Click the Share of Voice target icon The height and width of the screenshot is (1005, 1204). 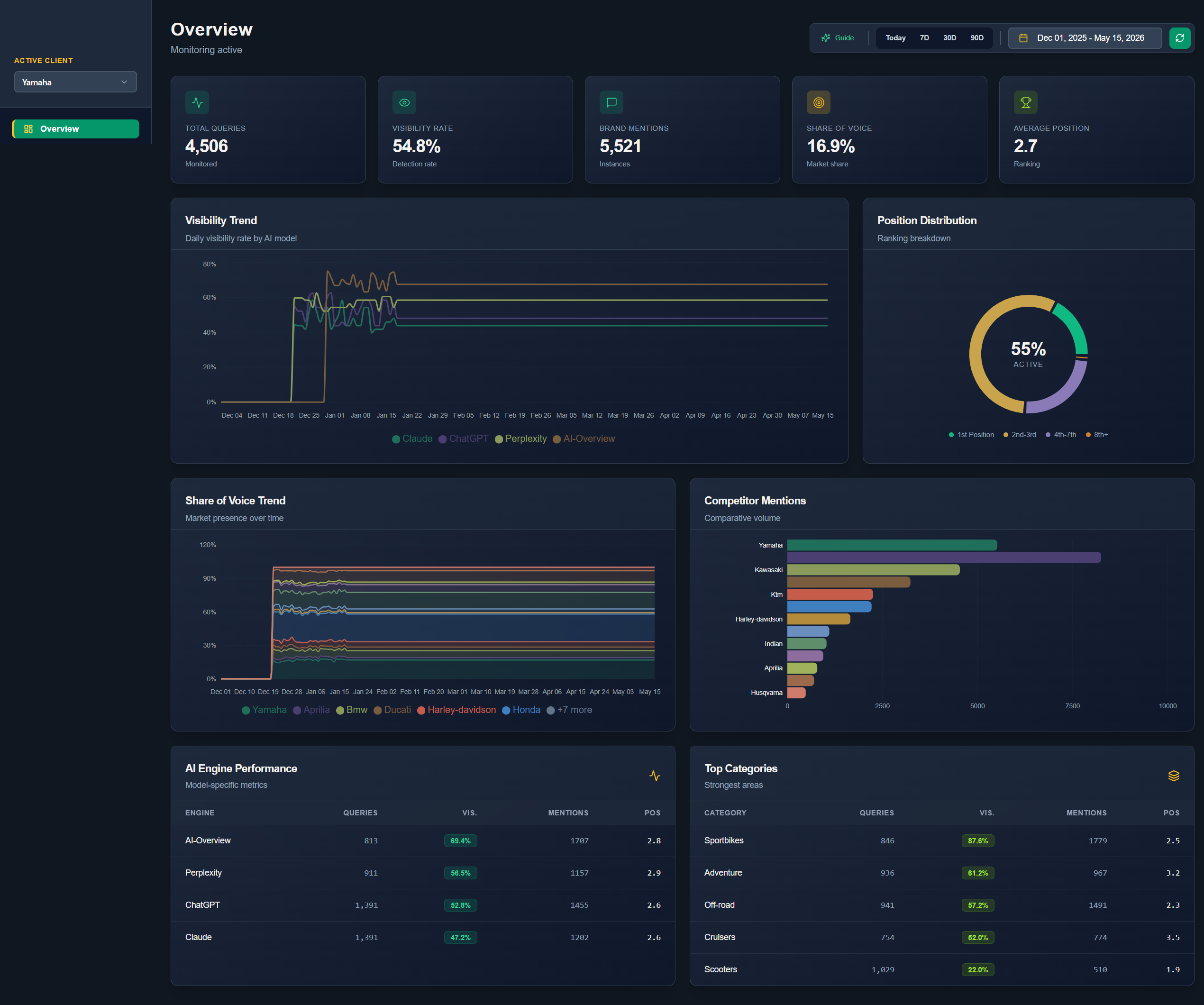(x=818, y=102)
